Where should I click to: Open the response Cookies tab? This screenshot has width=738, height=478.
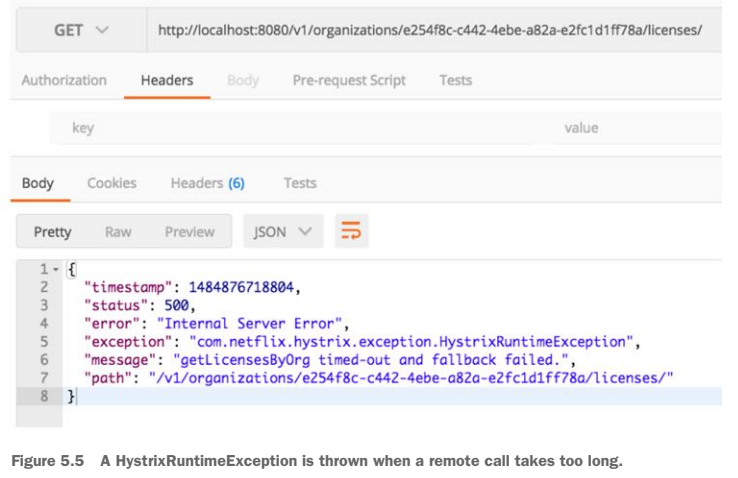pos(112,183)
